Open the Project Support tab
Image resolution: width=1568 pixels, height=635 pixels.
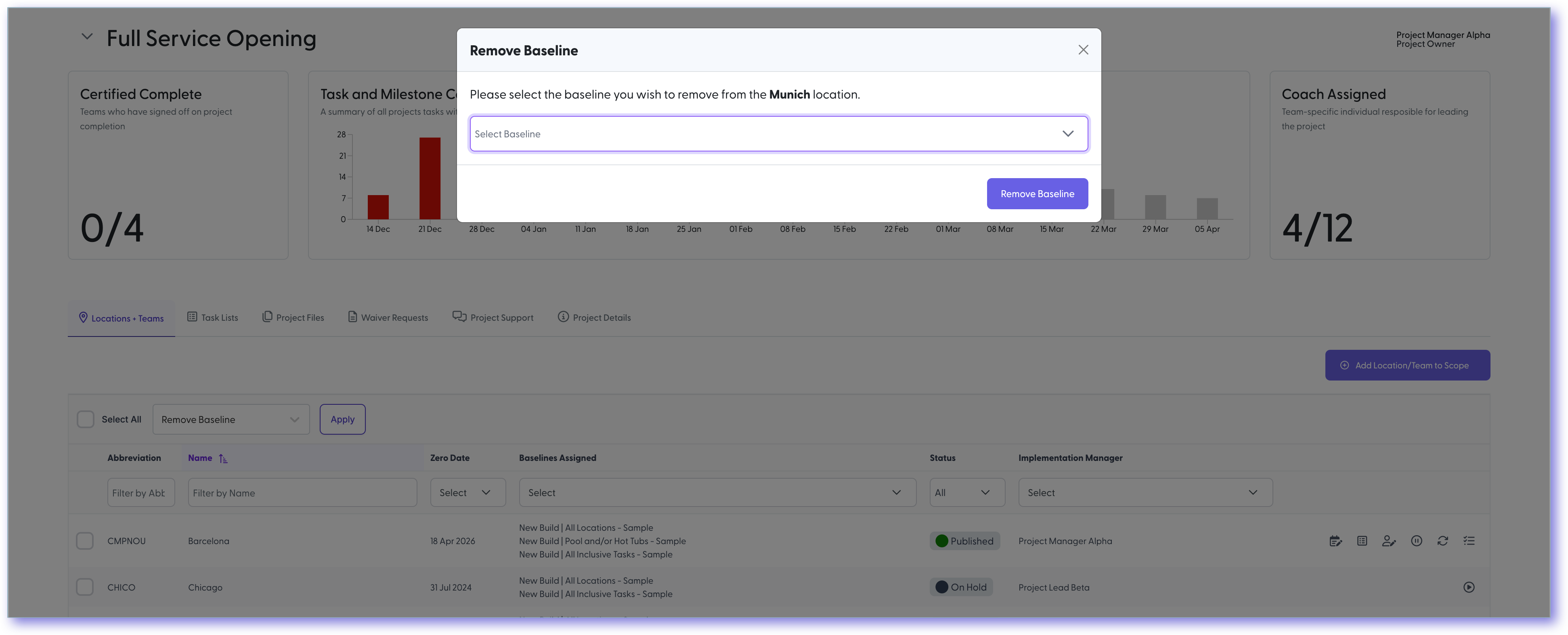493,317
